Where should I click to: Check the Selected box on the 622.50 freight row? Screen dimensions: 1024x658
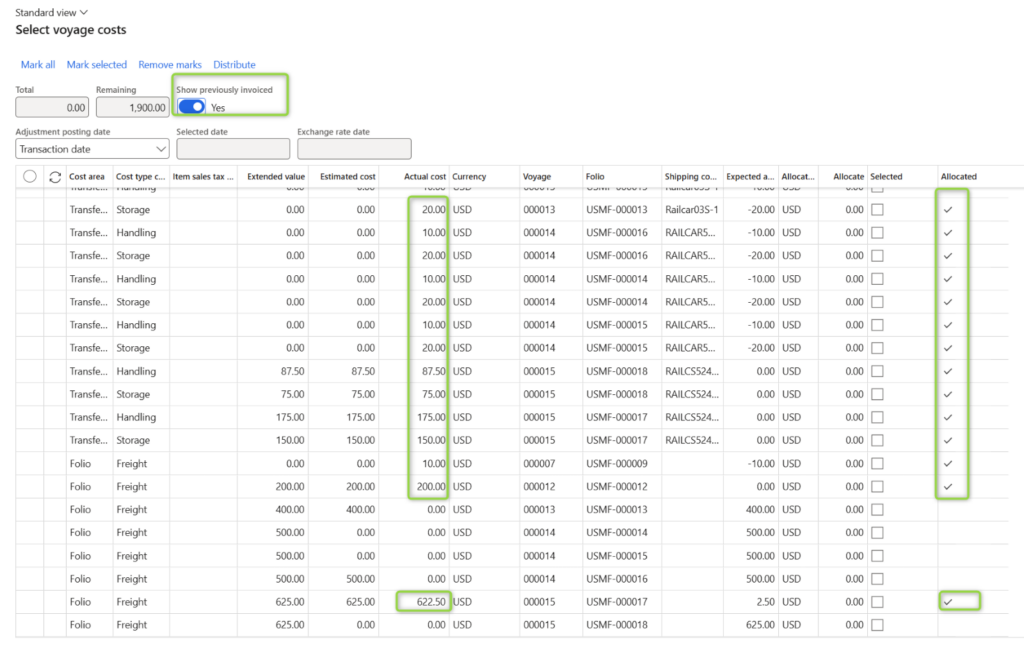[877, 601]
